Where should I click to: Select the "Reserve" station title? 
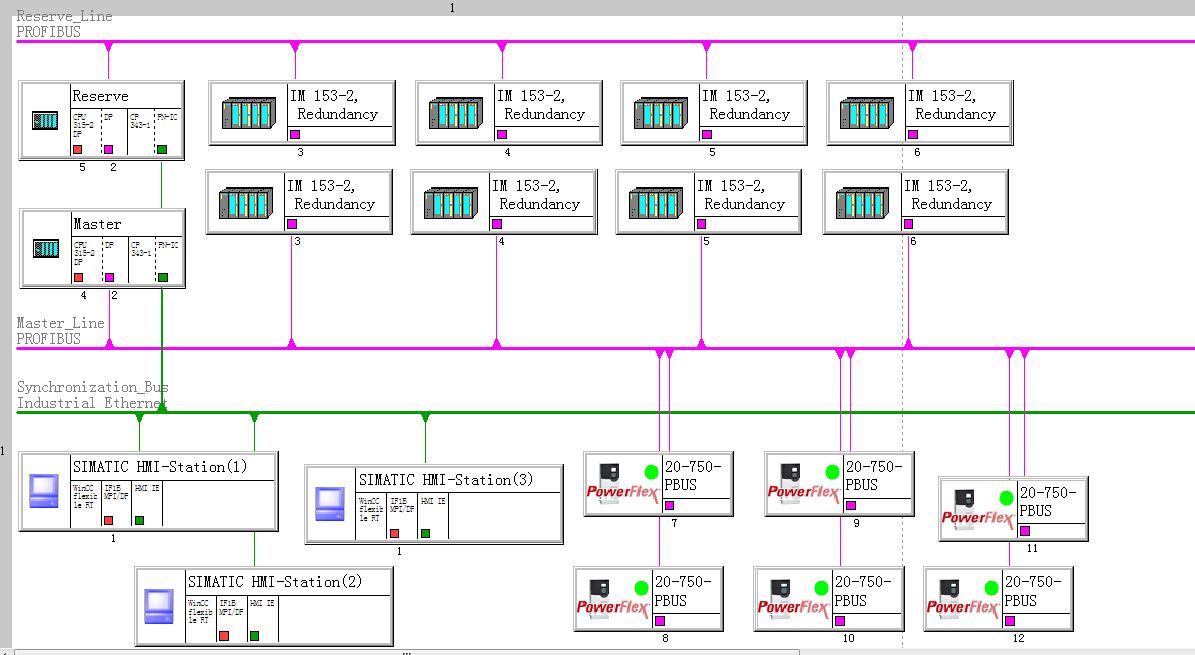100,96
